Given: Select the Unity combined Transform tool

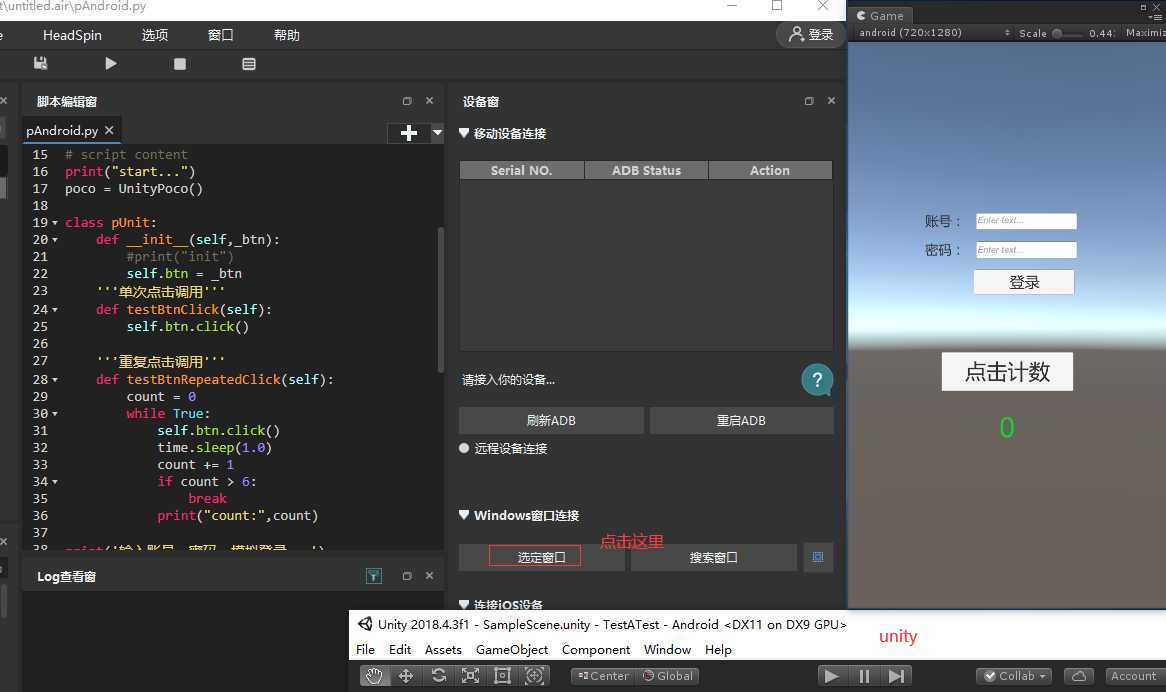Looking at the screenshot, I should click(x=535, y=676).
